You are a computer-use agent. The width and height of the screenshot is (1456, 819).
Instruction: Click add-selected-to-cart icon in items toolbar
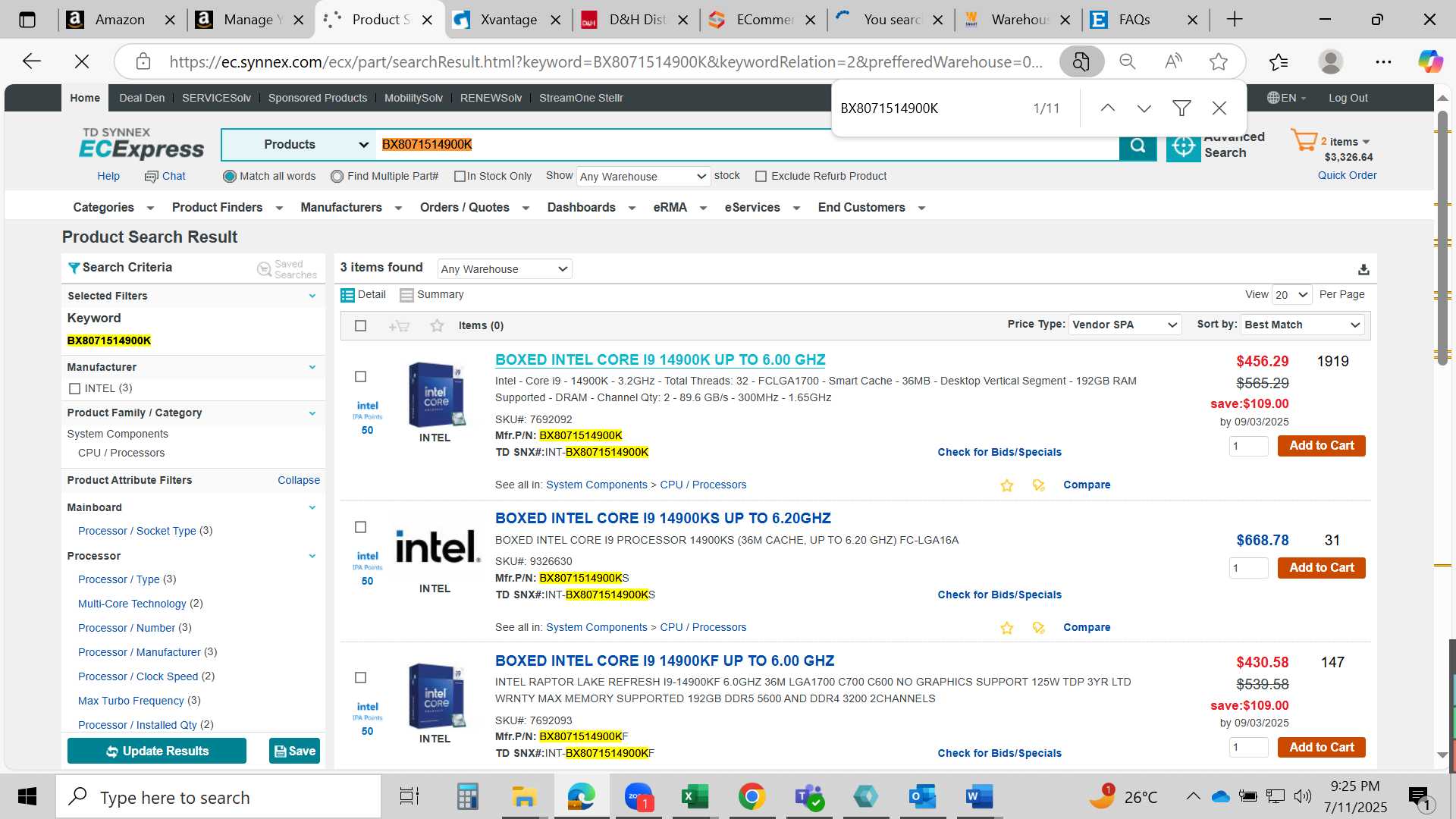coord(399,326)
